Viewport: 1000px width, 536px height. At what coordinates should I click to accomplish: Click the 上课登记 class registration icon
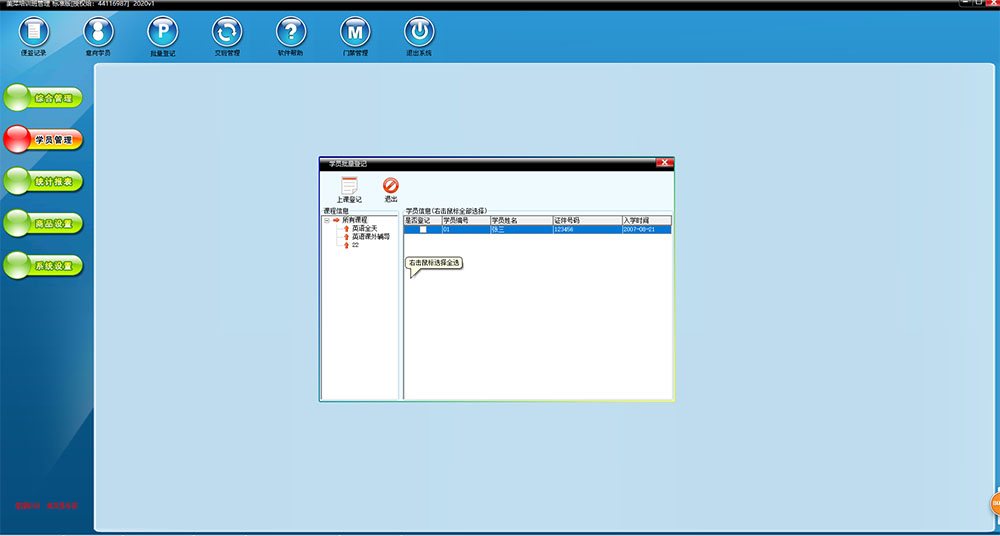(x=349, y=187)
